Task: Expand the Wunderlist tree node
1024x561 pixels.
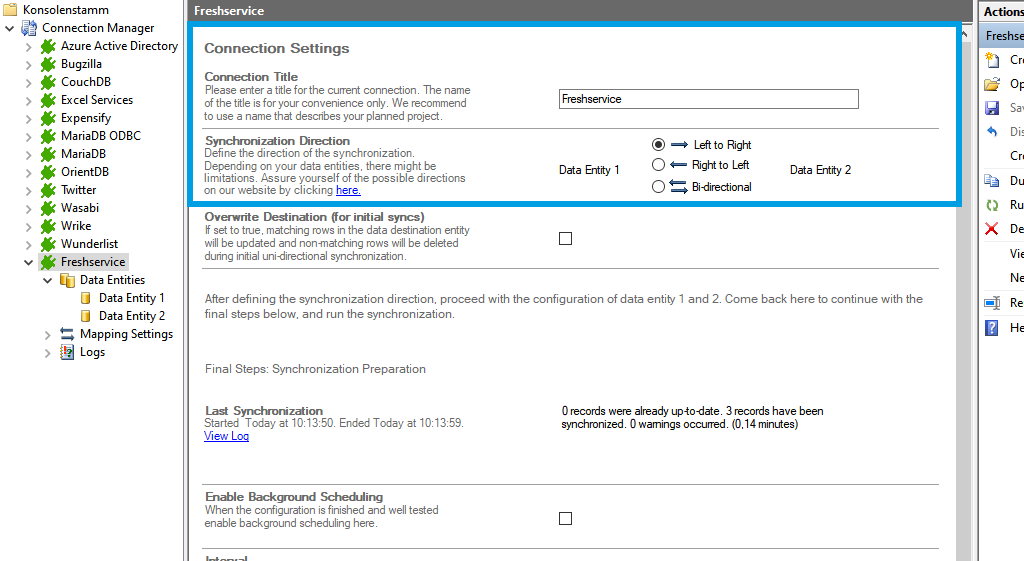Action: pyautogui.click(x=28, y=245)
